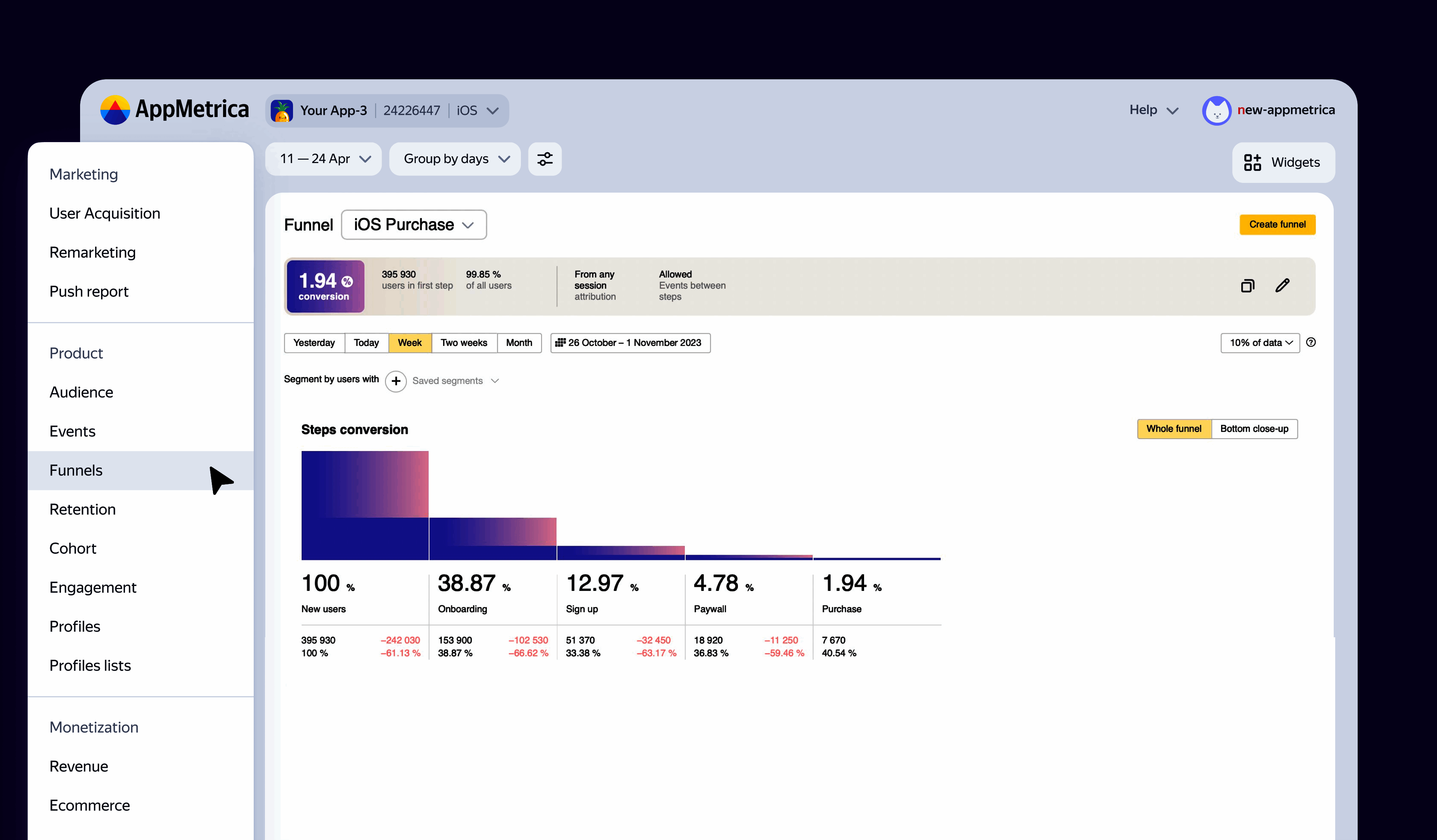Open the calendar date picker icon

(x=561, y=343)
